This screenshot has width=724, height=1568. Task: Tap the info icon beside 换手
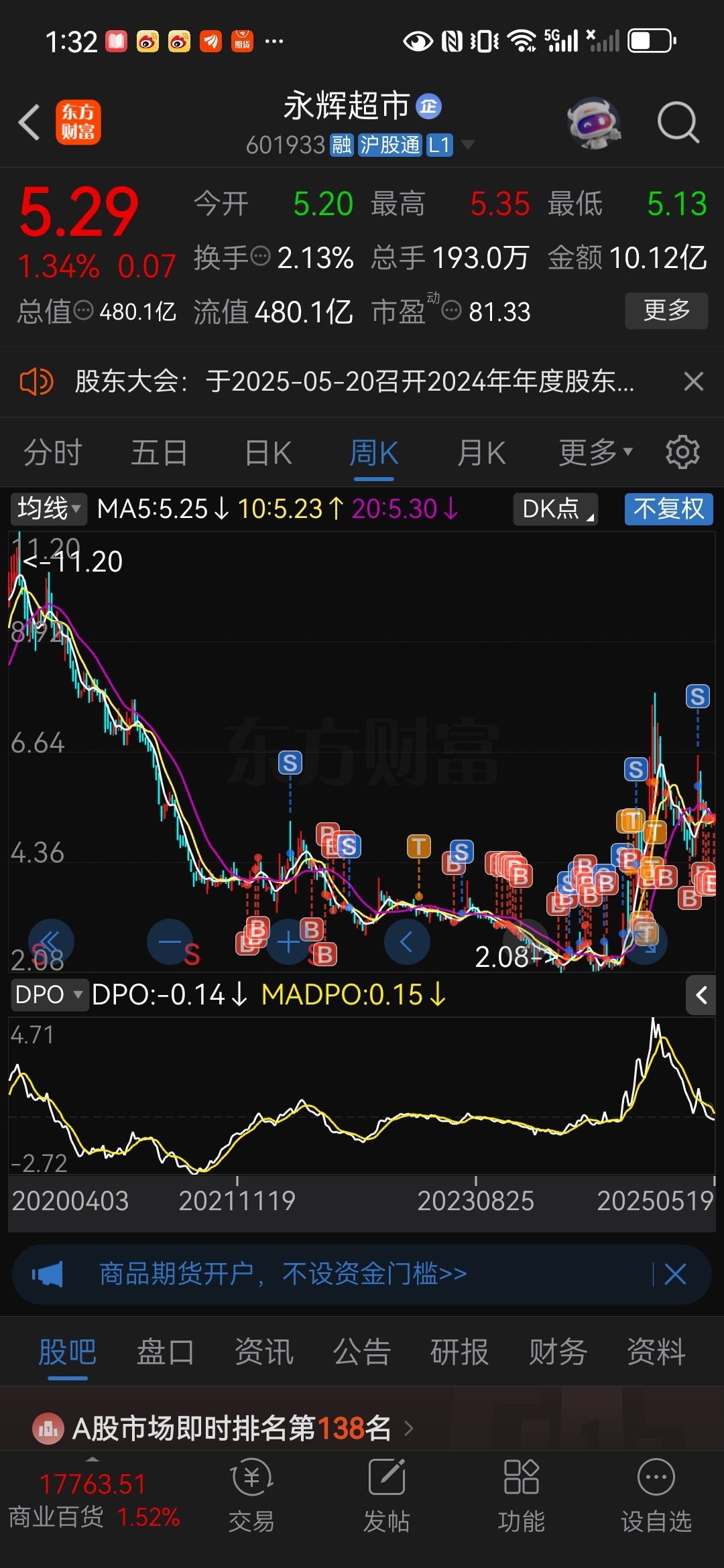click(260, 256)
